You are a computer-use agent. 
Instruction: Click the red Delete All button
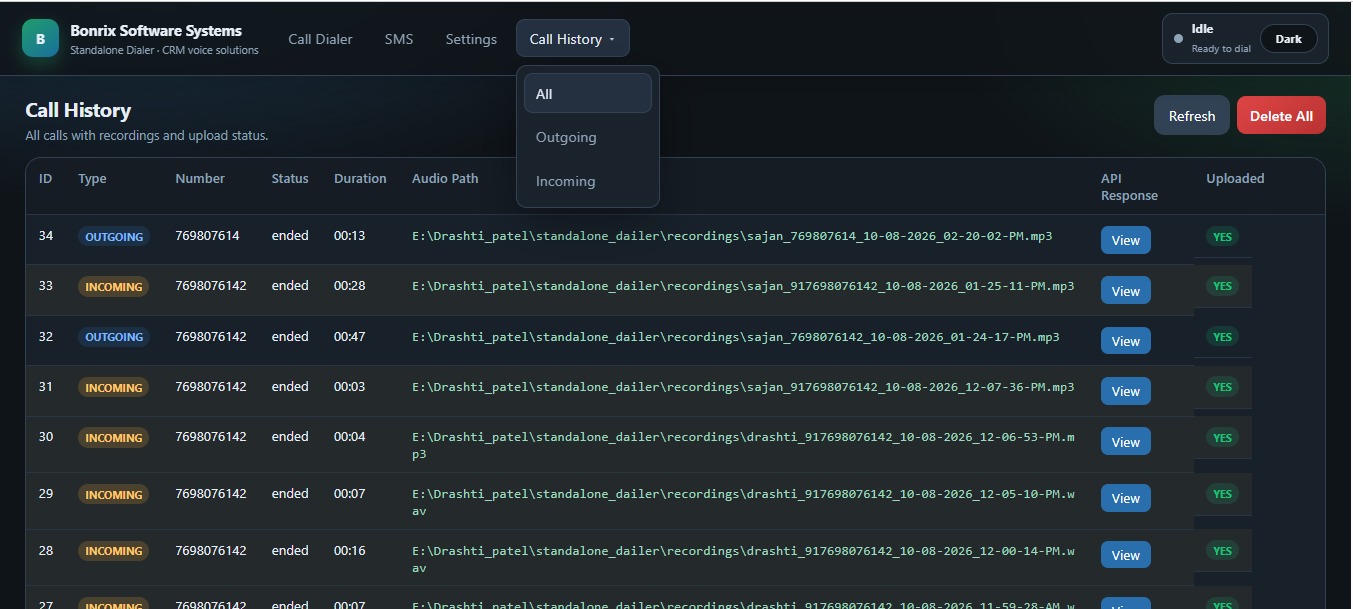click(1281, 115)
